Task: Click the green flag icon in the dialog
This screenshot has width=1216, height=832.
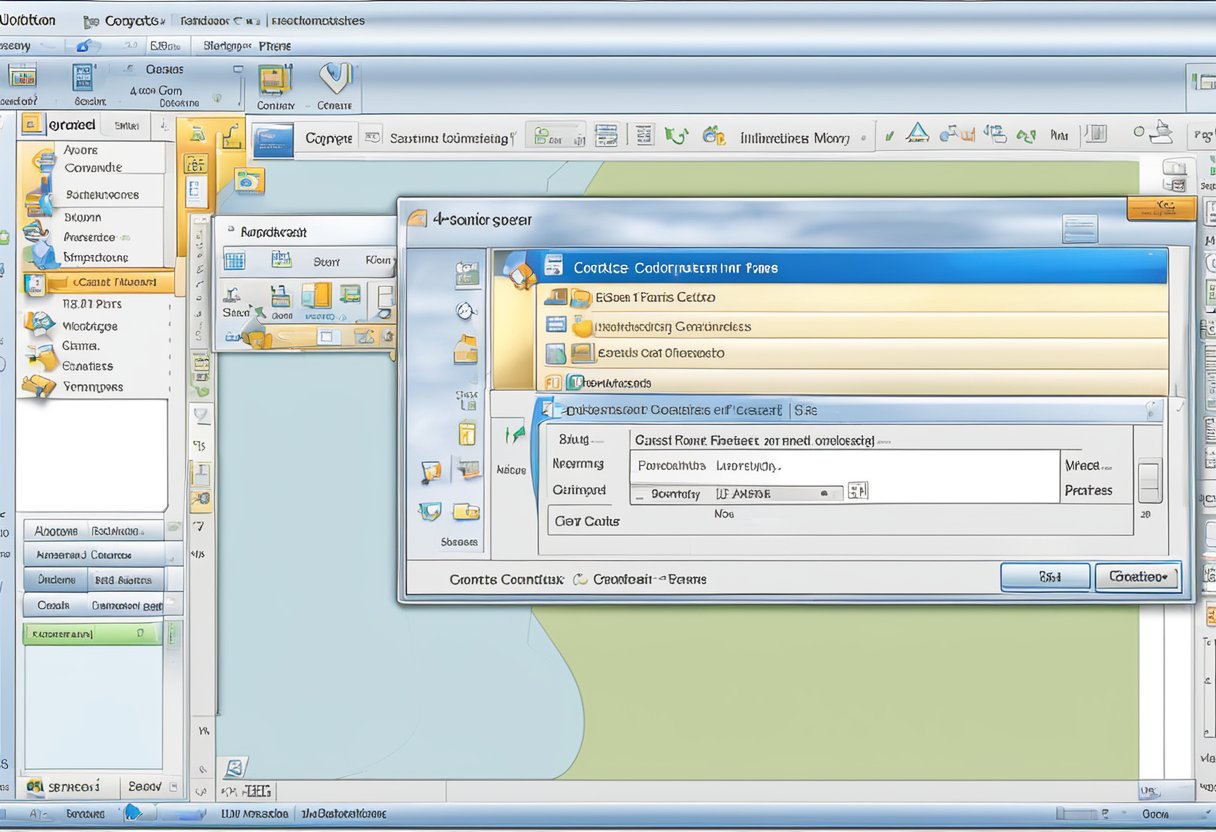Action: pos(517,436)
